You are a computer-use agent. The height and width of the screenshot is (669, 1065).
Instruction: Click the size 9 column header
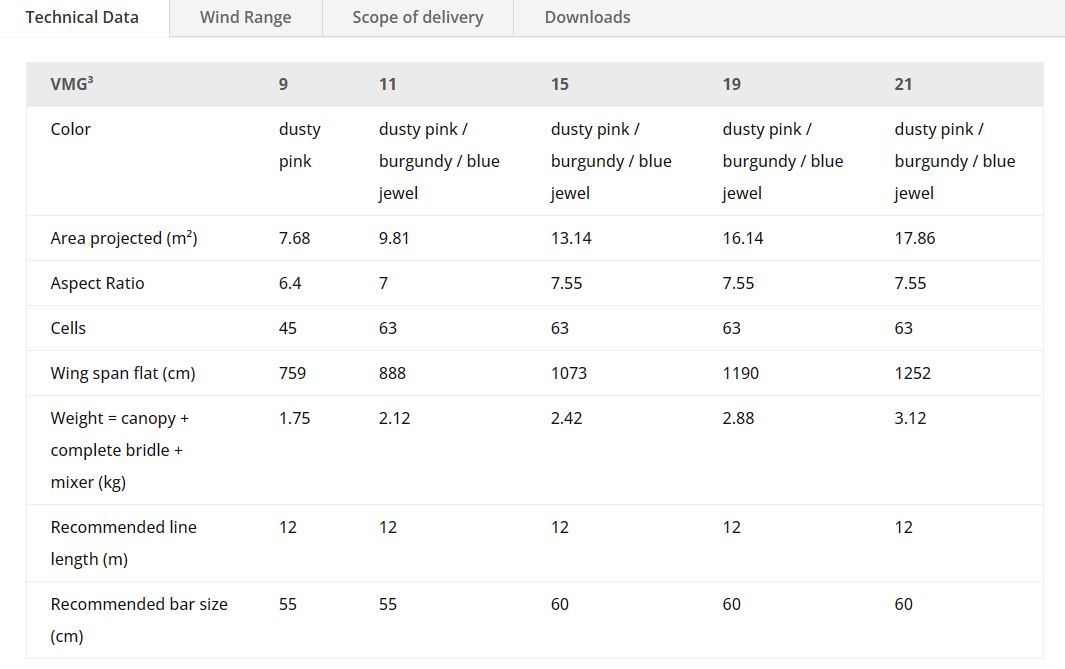pos(283,84)
